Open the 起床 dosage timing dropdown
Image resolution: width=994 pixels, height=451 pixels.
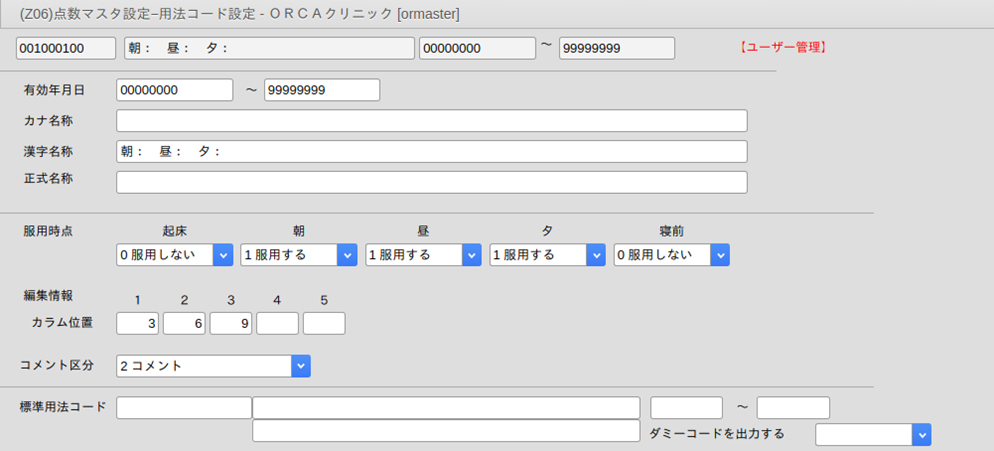tap(175, 255)
